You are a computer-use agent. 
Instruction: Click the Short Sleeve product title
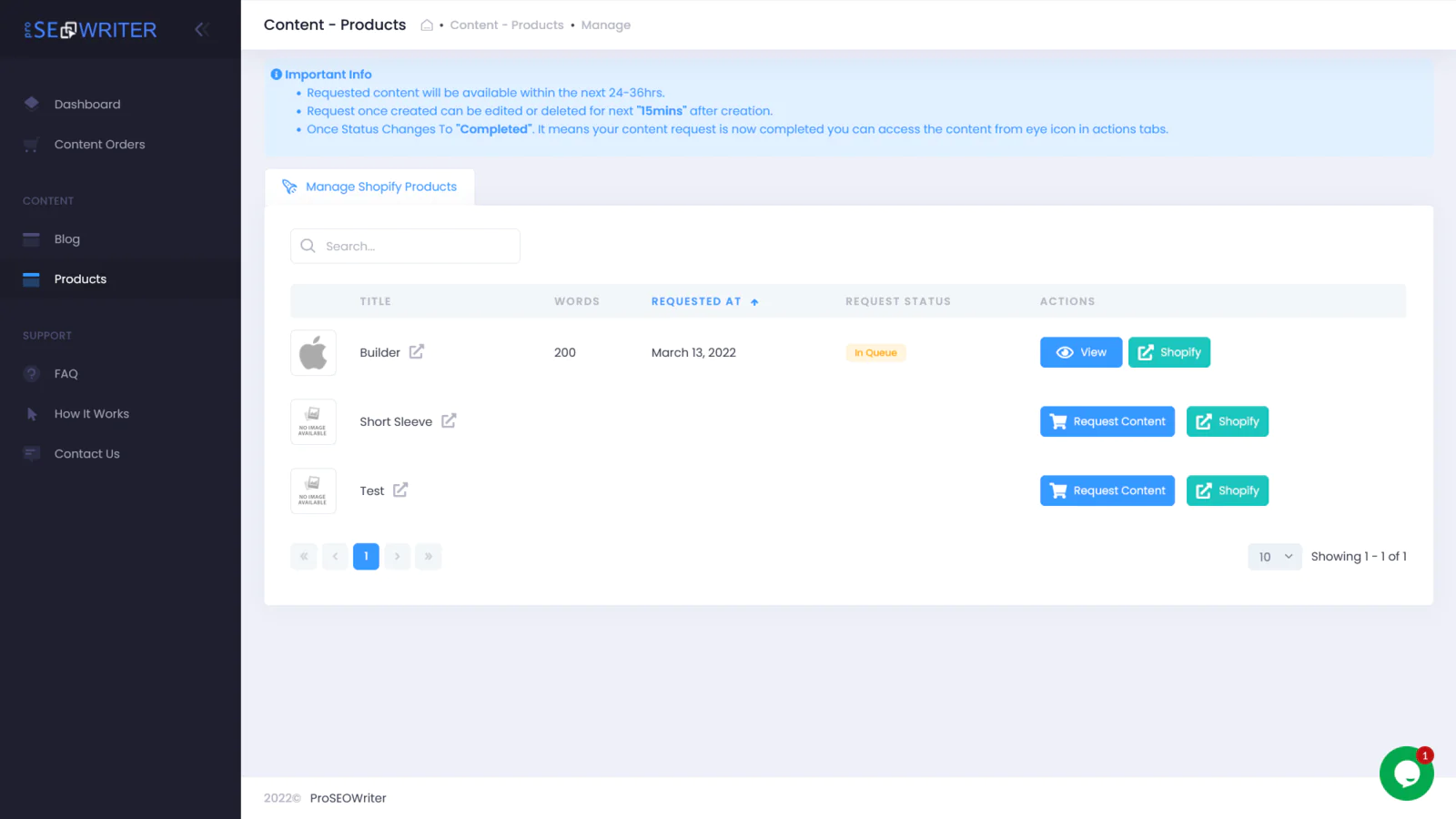tap(396, 421)
